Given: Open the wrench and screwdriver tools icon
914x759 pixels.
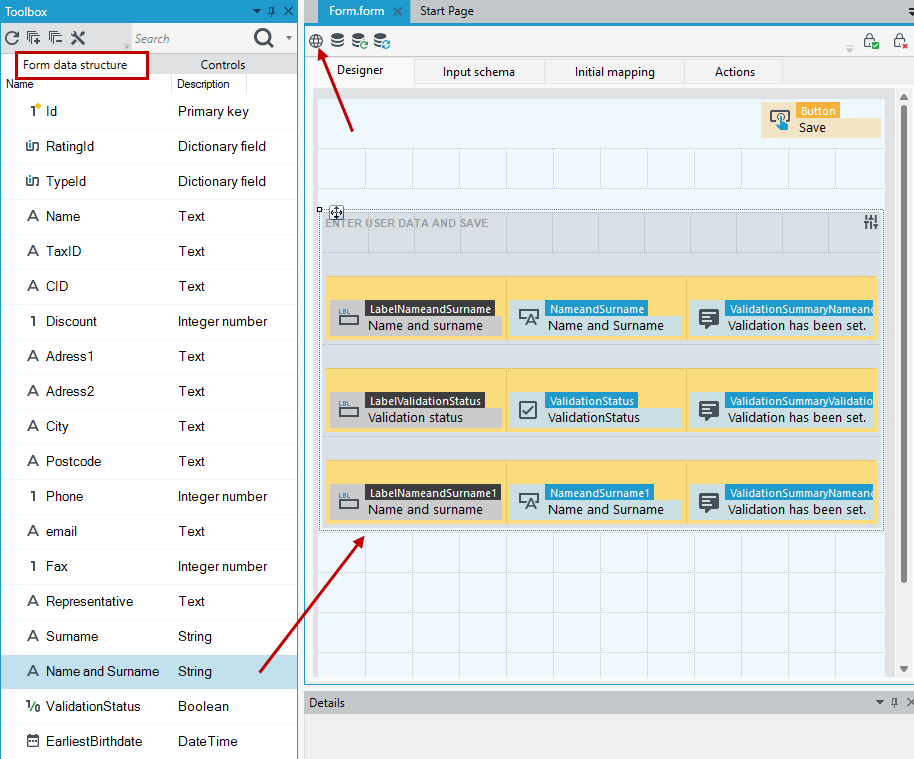Looking at the screenshot, I should (78, 38).
